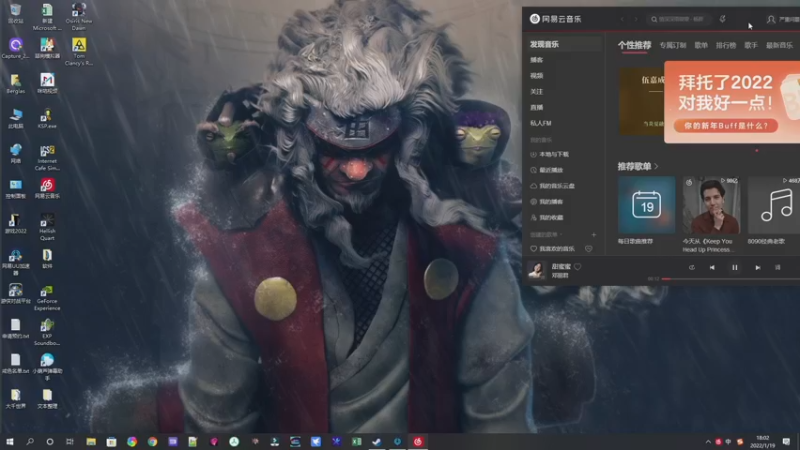Select the Osiris New Dawn shortcut
This screenshot has height=450, width=800.
(x=79, y=16)
